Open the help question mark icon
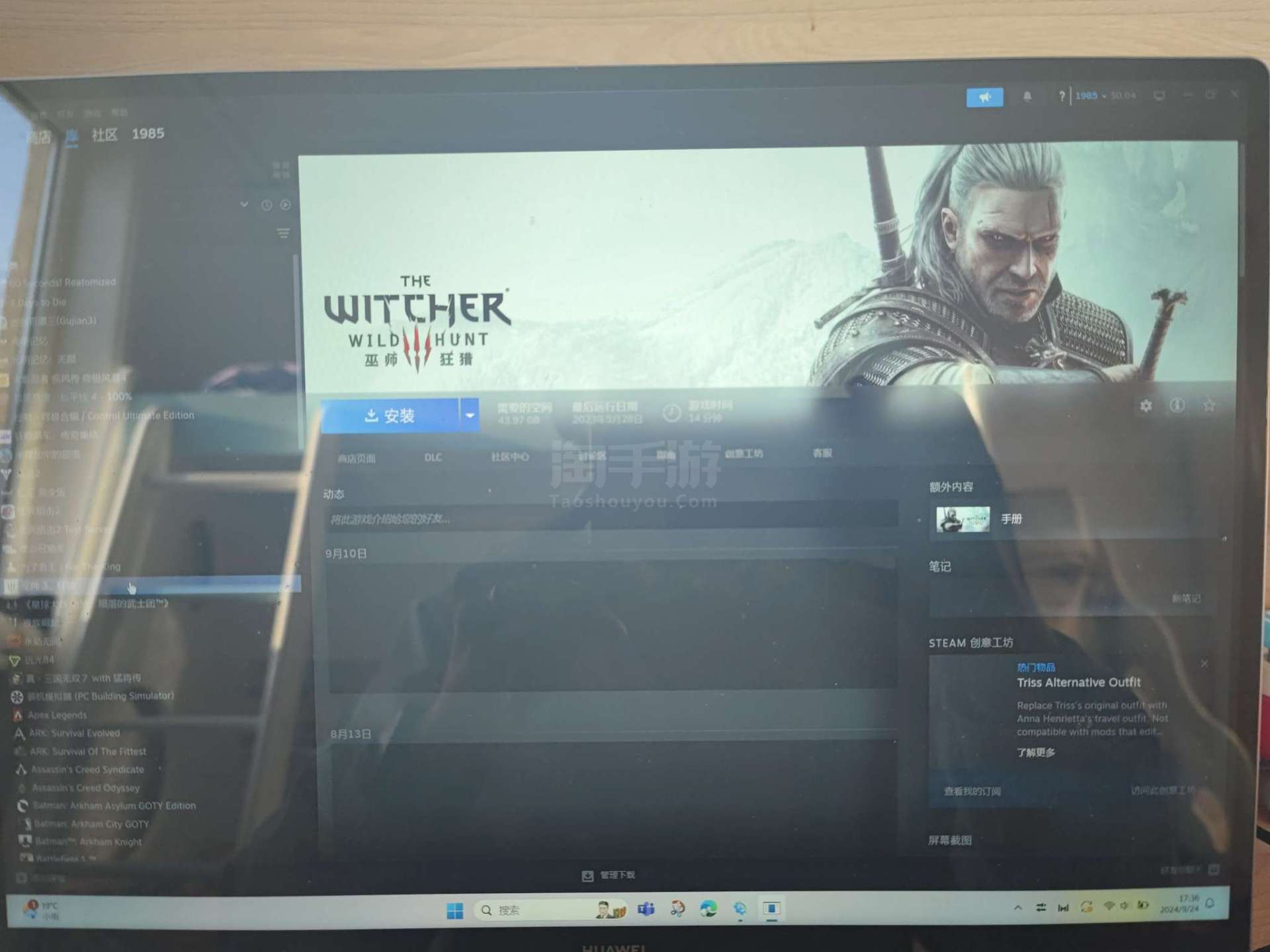The width and height of the screenshot is (1270, 952). [x=1061, y=97]
